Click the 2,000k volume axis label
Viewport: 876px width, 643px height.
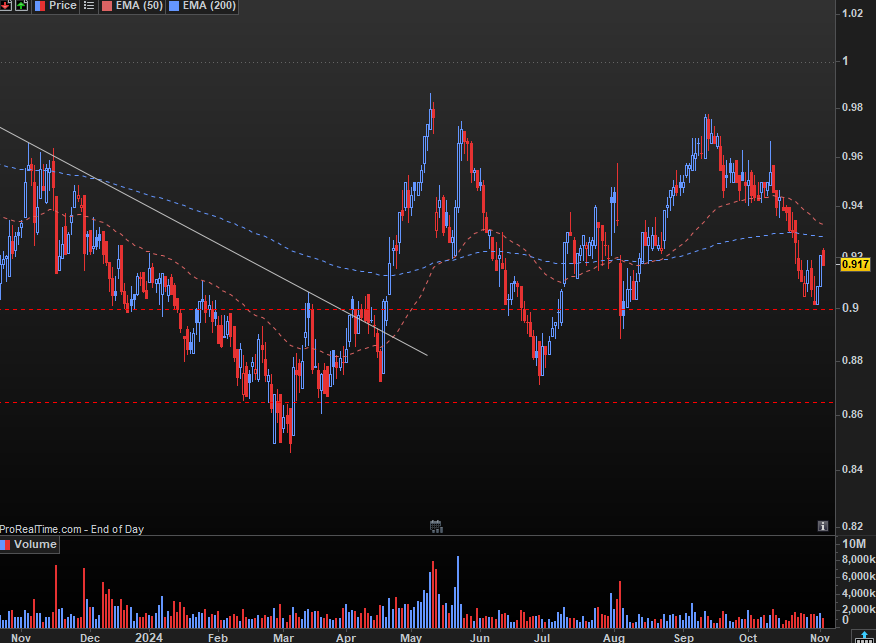(859, 609)
